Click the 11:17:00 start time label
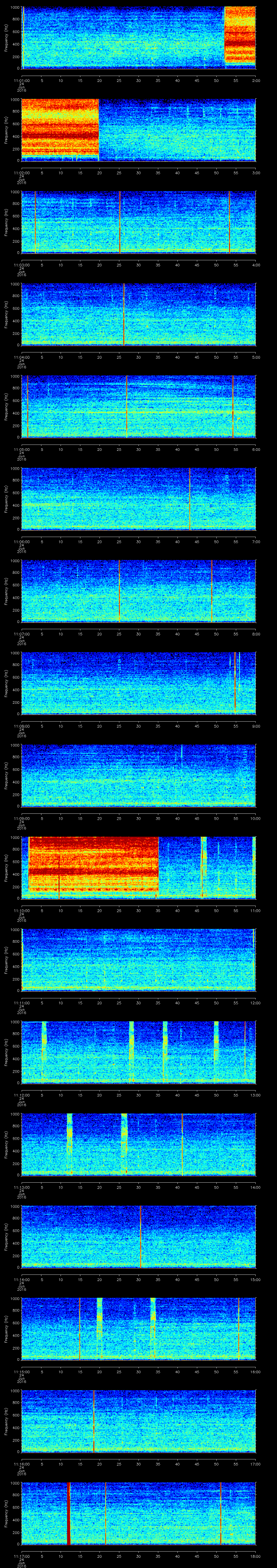Viewport: 277px width, 1568px height. tap(21, 1556)
